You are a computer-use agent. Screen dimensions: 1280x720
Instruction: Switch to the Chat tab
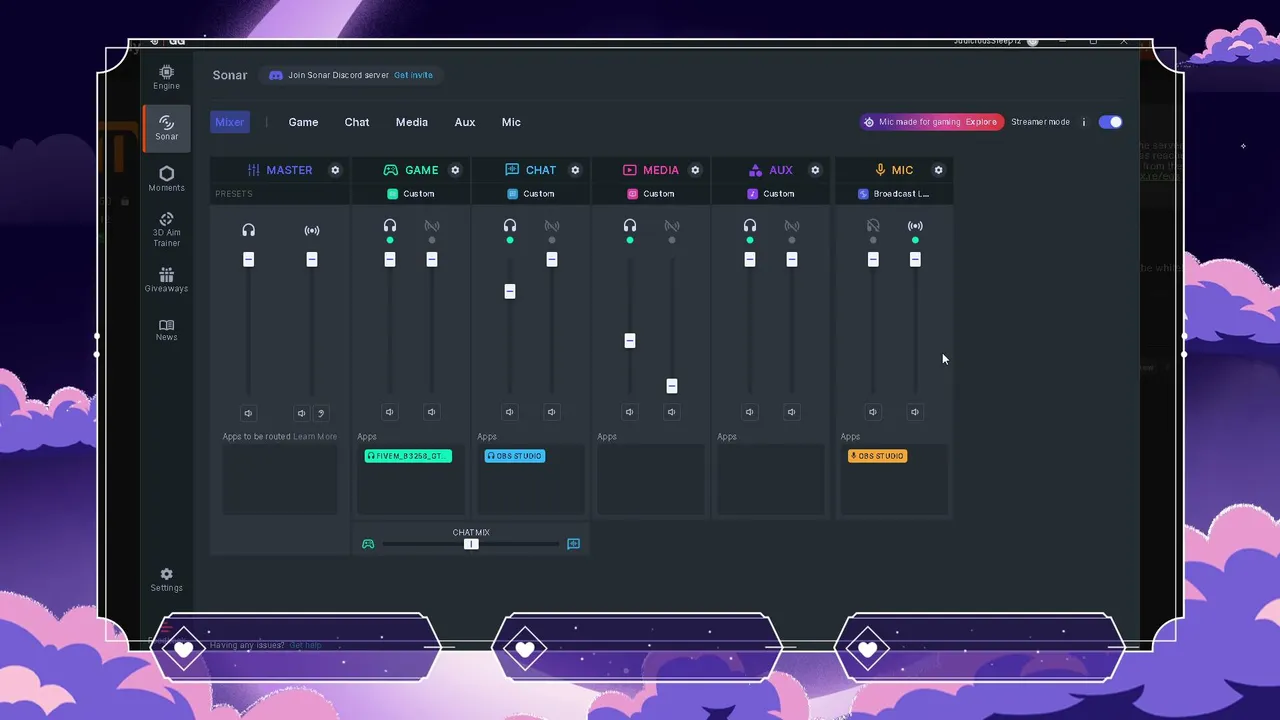[x=357, y=122]
